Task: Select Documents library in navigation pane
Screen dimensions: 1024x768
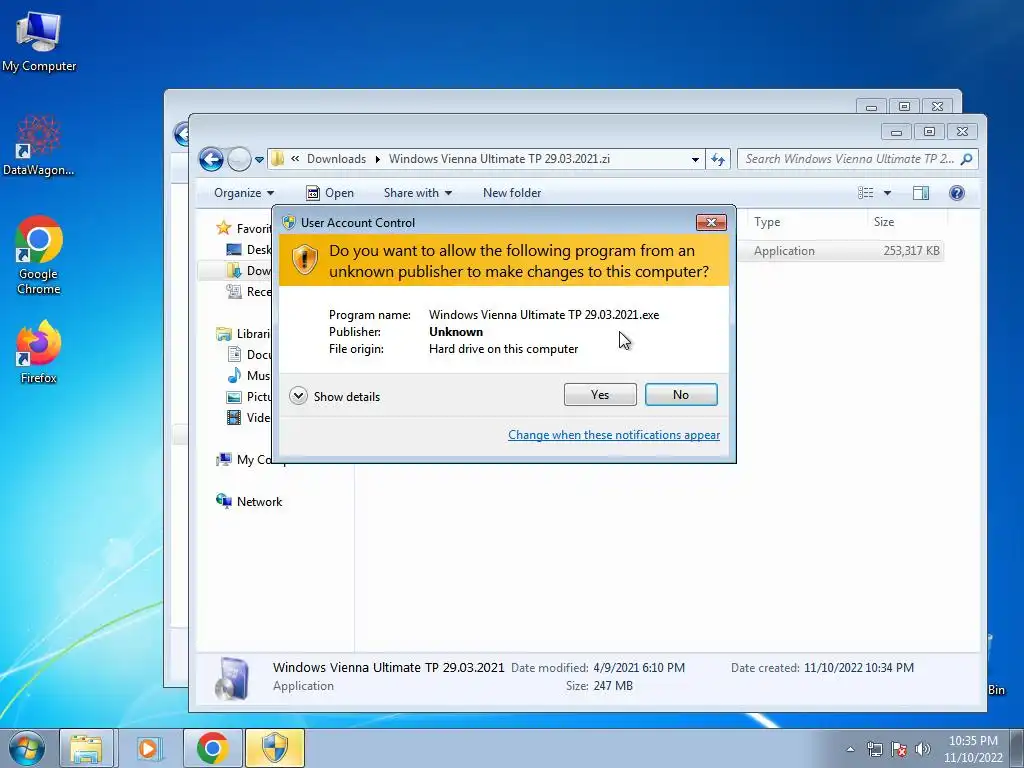Action: point(249,355)
